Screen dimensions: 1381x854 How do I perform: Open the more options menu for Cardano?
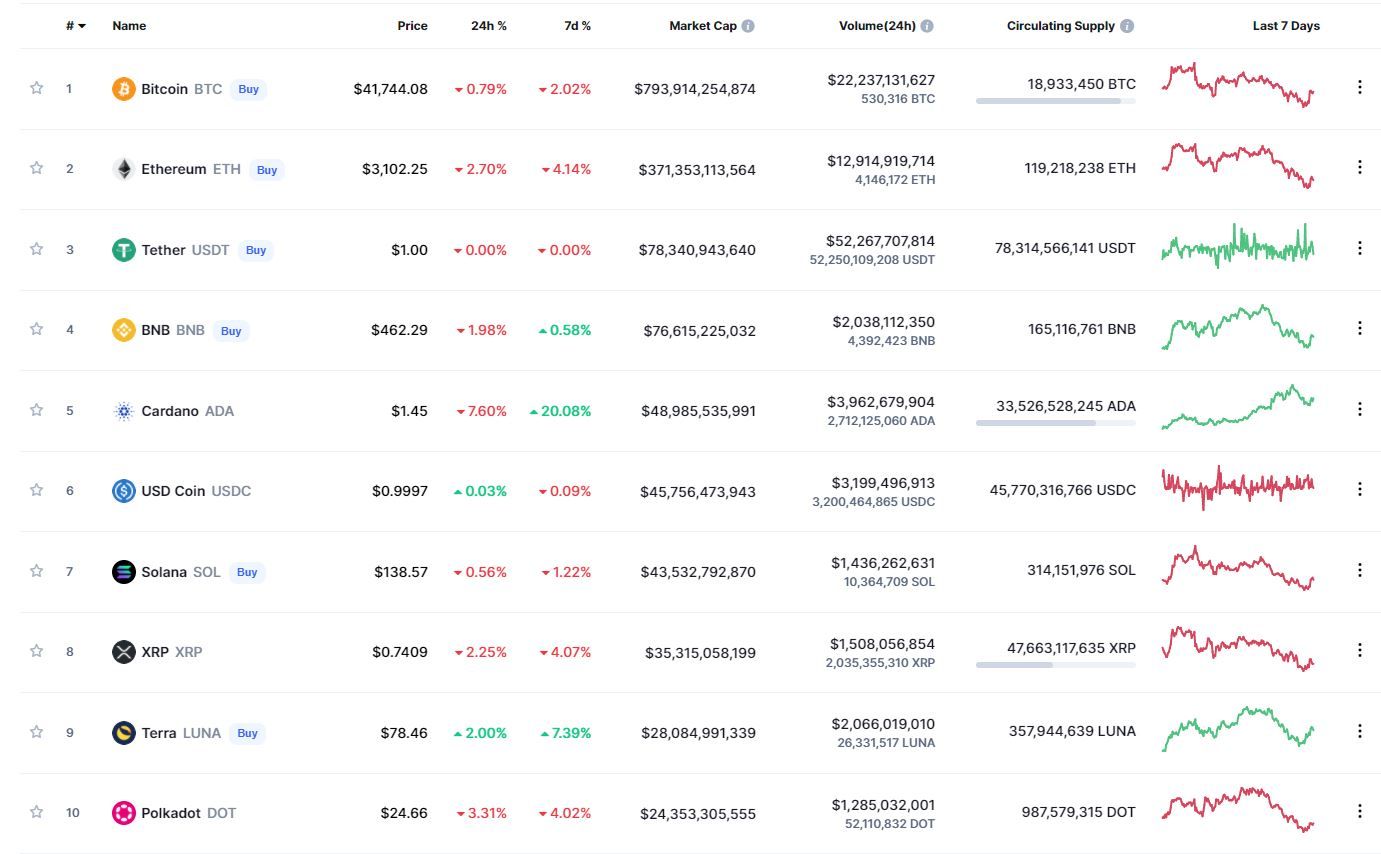pos(1359,409)
